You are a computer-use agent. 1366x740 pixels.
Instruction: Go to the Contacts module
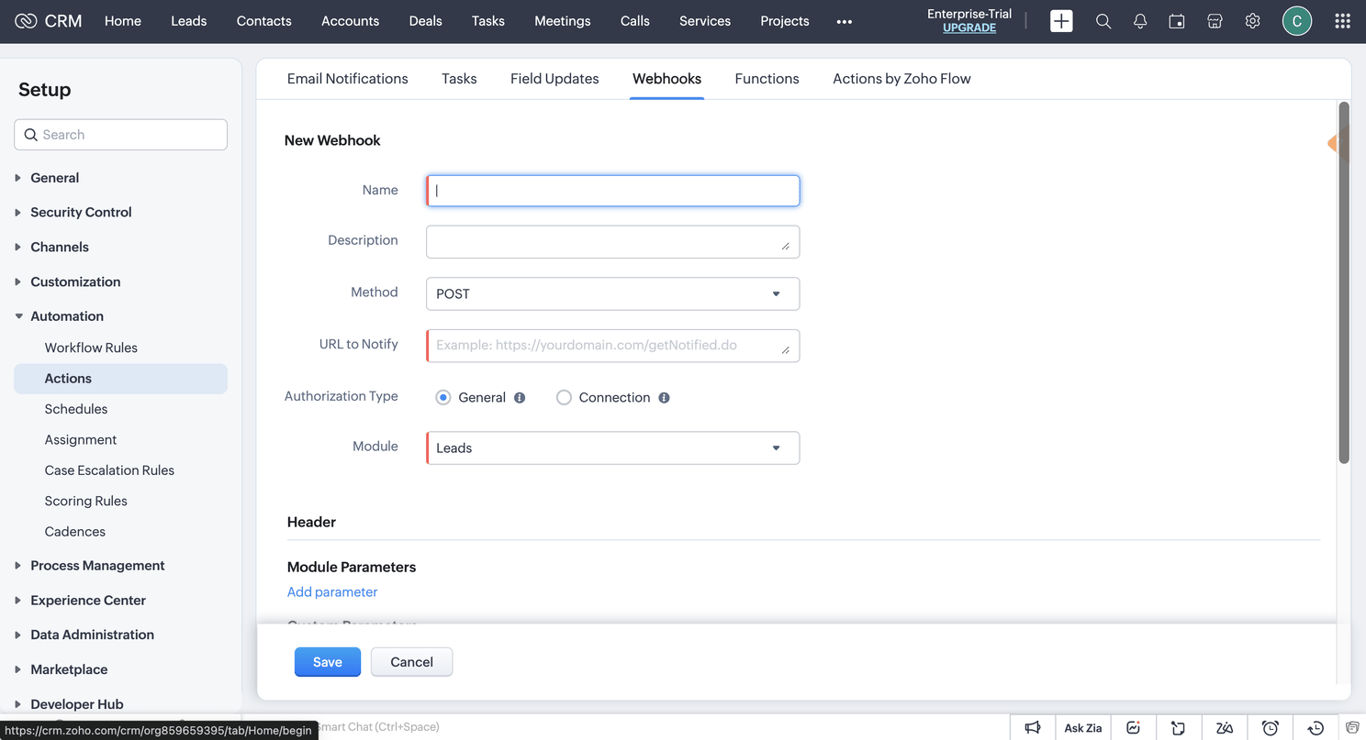click(264, 21)
